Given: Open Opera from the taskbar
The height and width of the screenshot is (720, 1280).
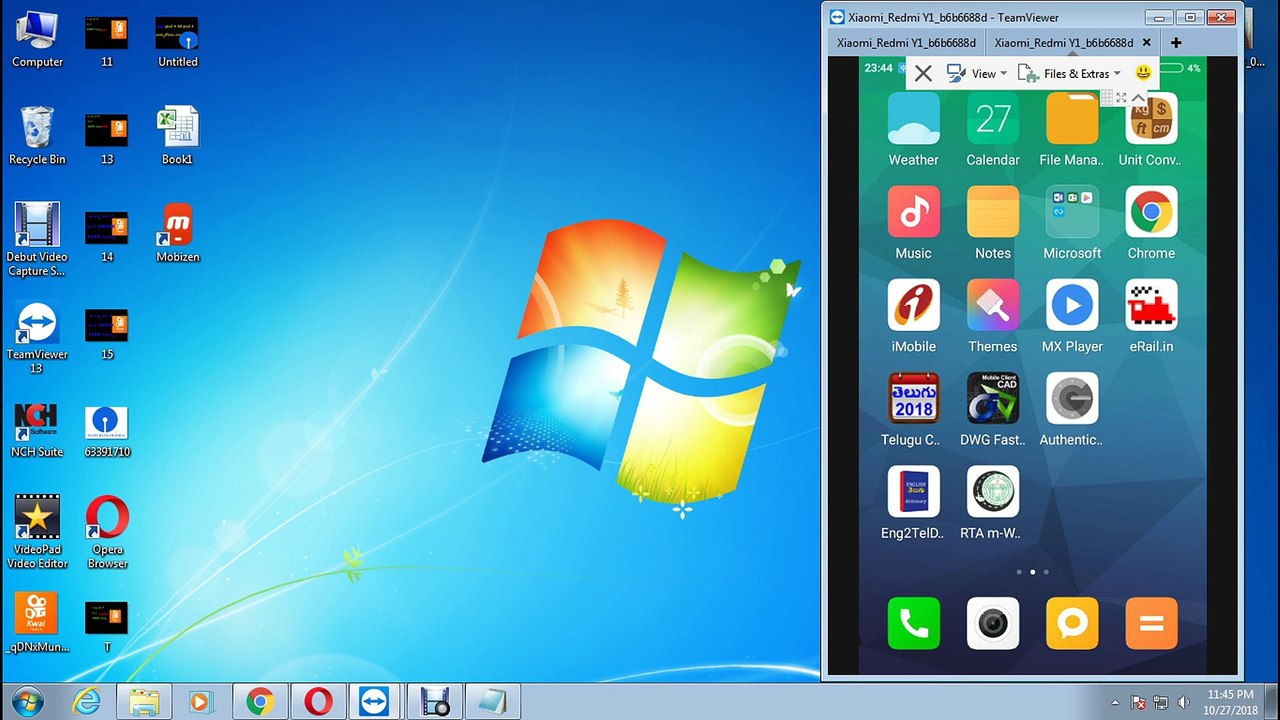Looking at the screenshot, I should pyautogui.click(x=318, y=702).
